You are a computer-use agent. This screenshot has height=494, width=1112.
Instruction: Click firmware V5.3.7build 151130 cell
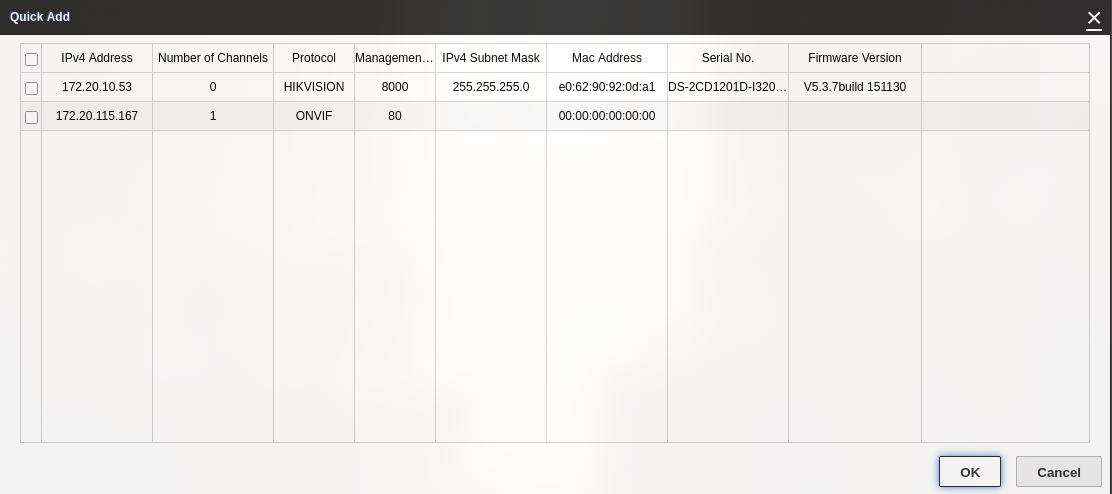[x=855, y=87]
